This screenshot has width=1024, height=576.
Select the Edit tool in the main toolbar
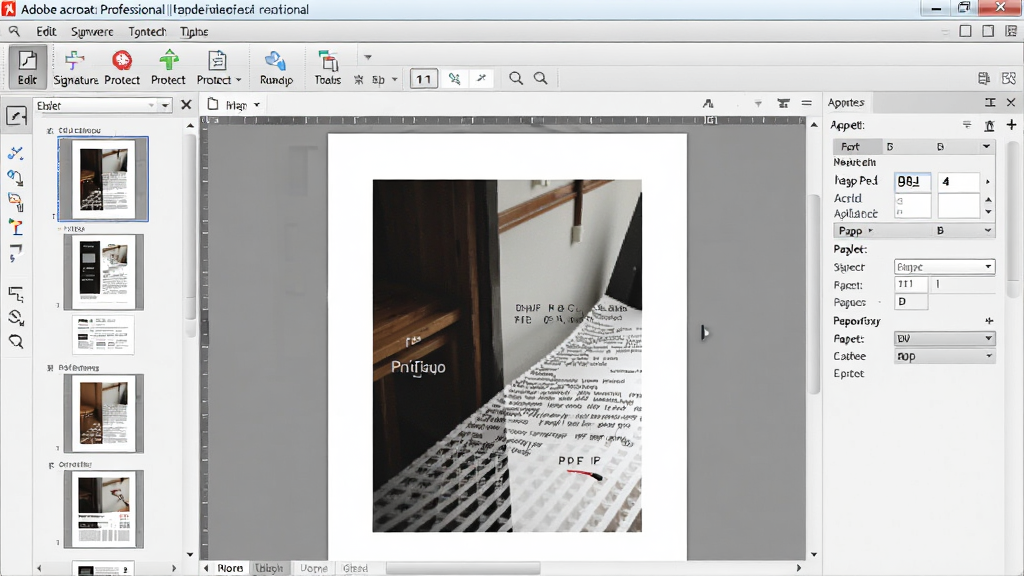[27, 67]
